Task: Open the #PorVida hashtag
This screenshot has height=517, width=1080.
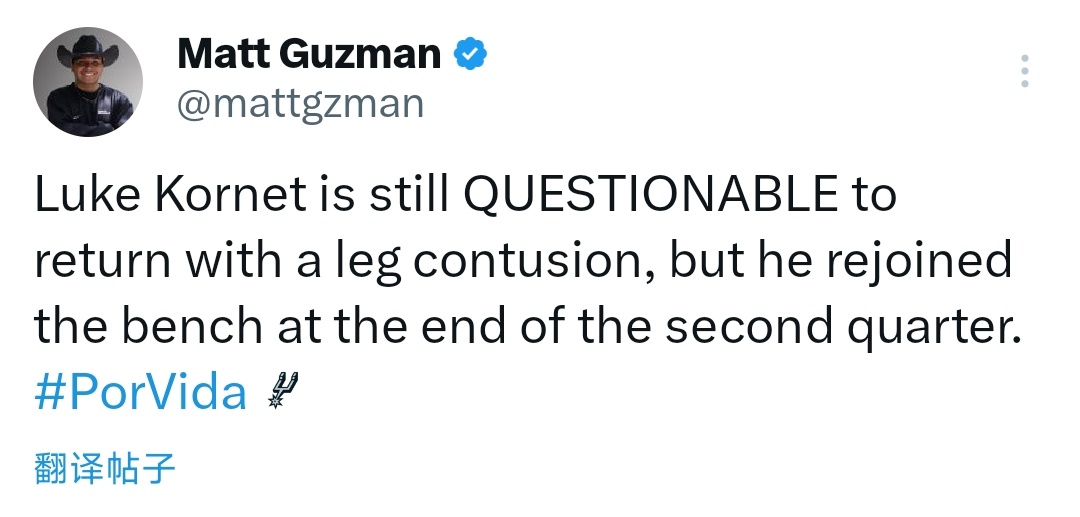Action: point(141,391)
